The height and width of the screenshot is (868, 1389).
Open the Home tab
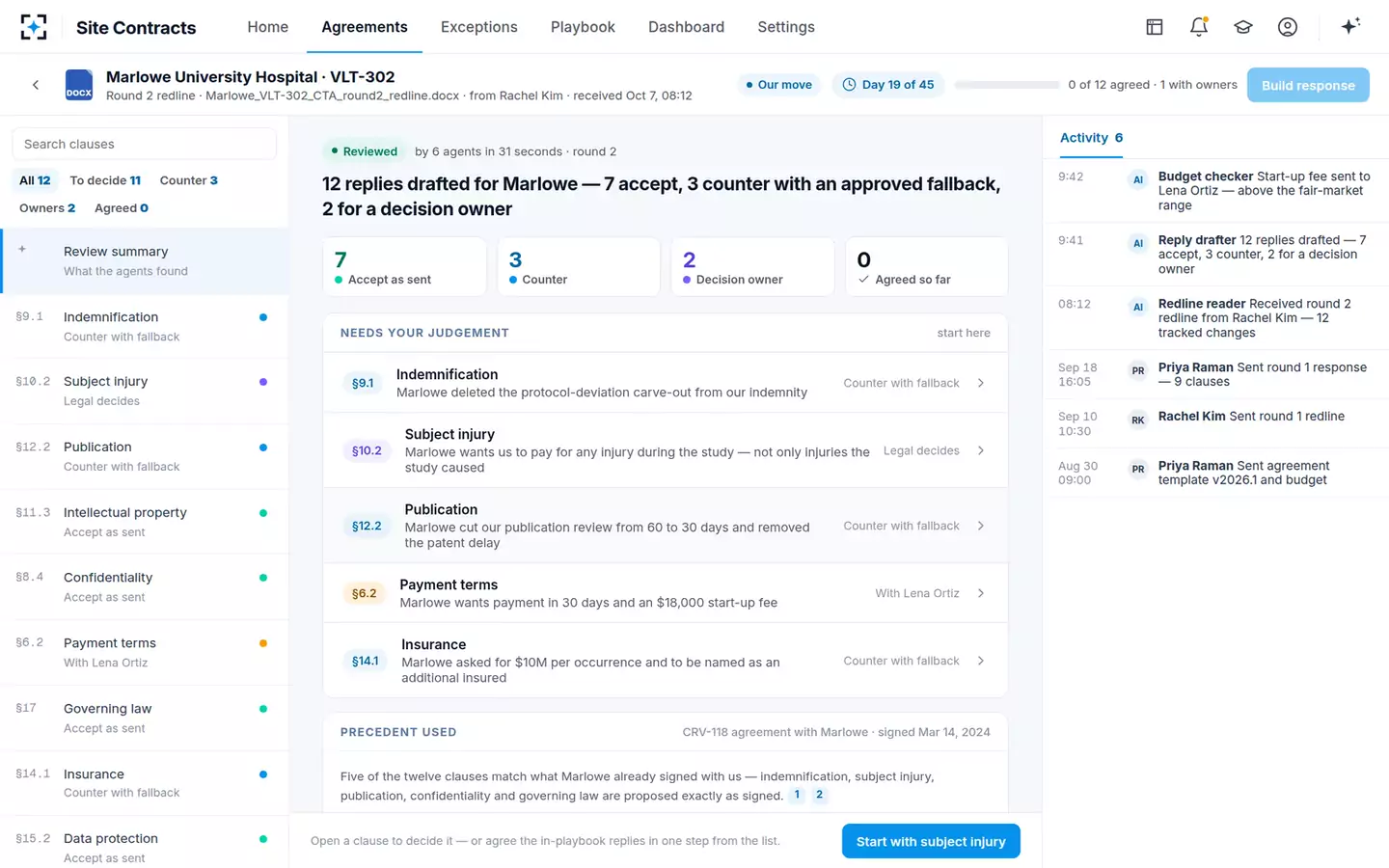click(x=267, y=27)
